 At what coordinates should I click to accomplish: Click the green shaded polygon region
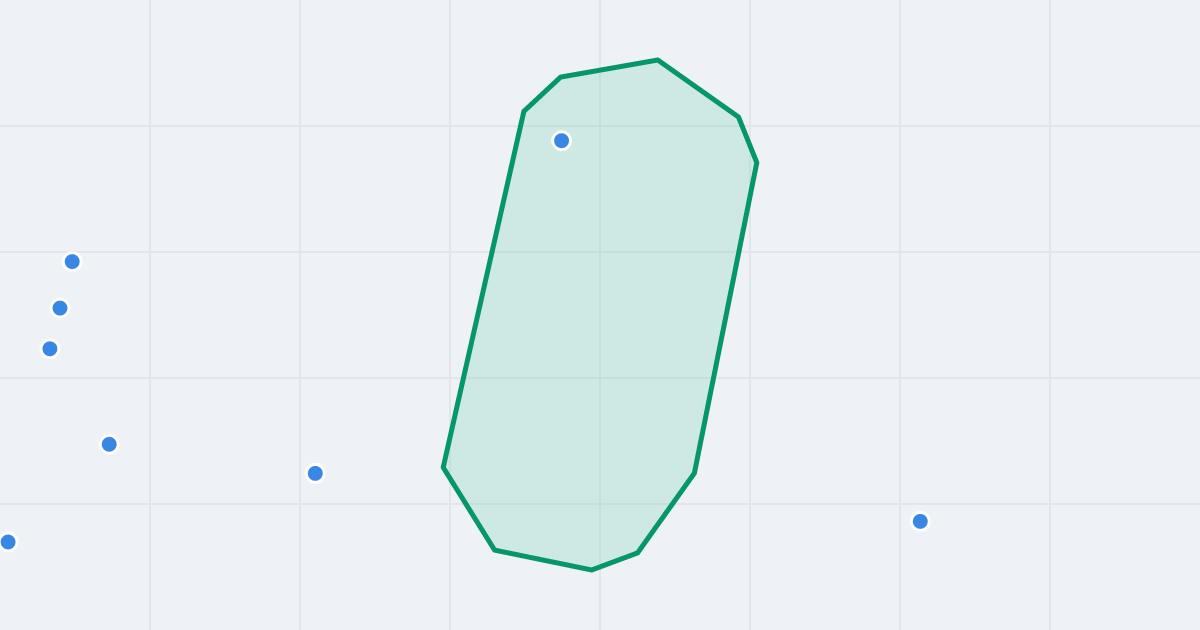pyautogui.click(x=600, y=315)
